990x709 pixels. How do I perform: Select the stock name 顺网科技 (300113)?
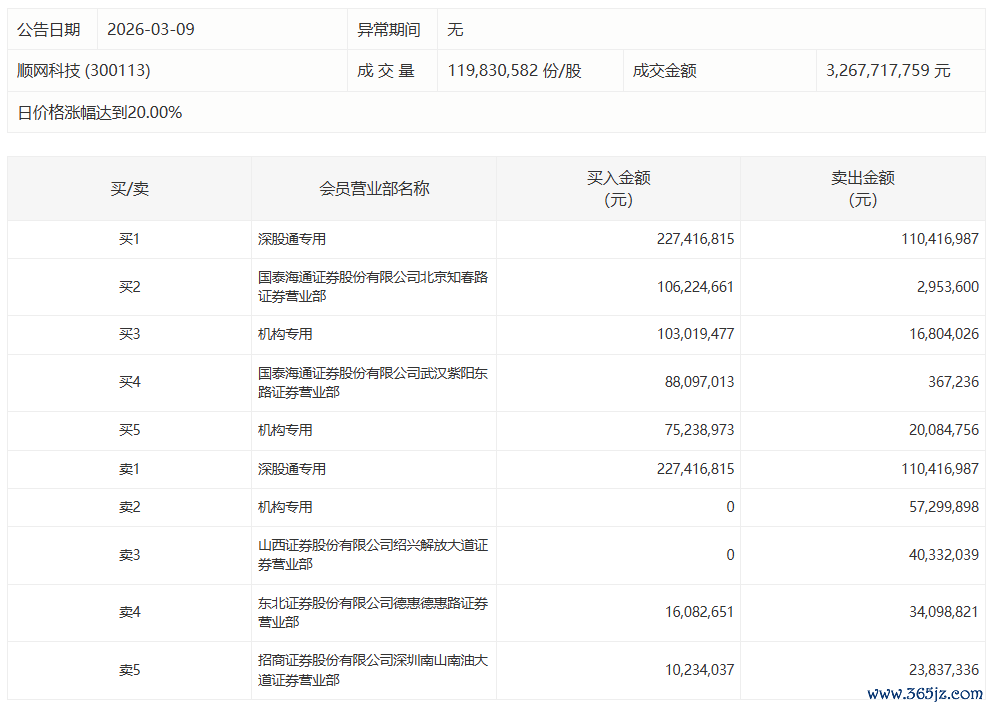(x=84, y=71)
